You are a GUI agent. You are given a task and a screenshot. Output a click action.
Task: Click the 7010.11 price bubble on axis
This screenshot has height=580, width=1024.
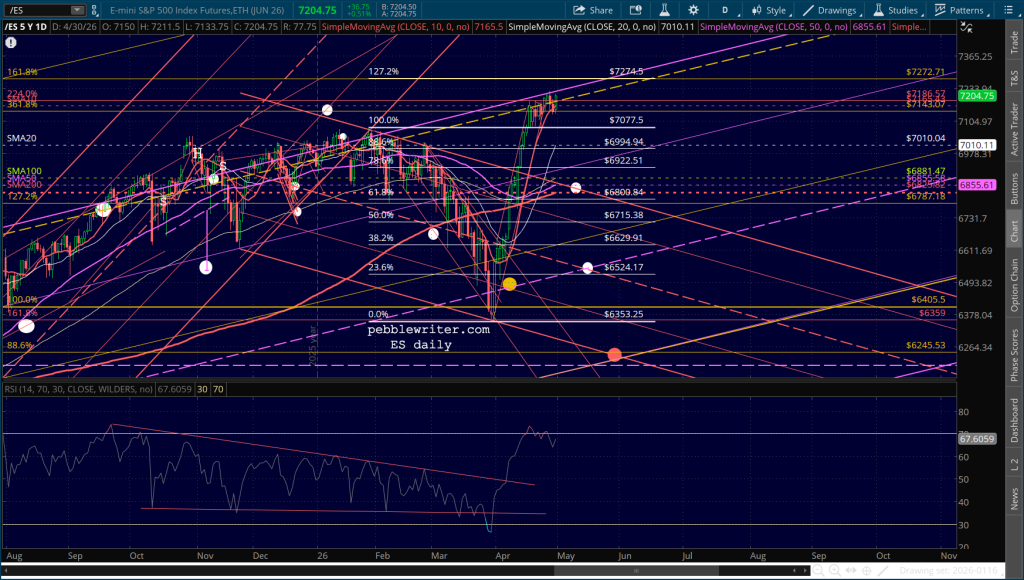coord(977,145)
